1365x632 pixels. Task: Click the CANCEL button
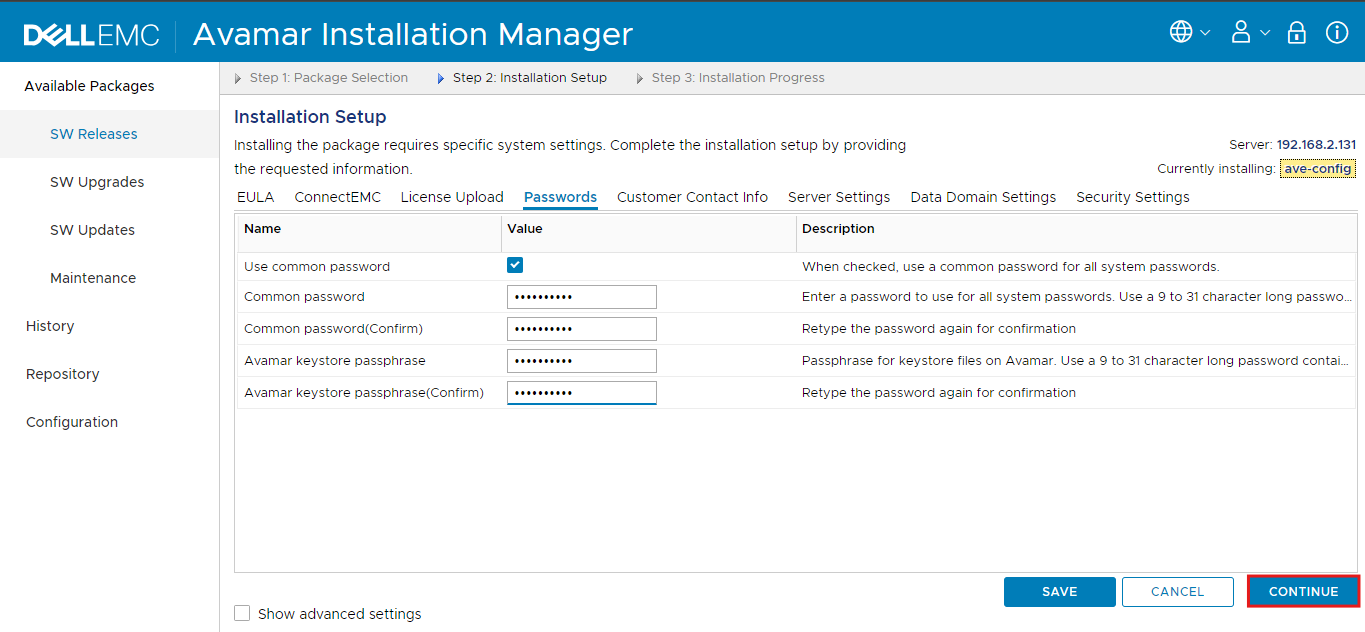pyautogui.click(x=1177, y=592)
